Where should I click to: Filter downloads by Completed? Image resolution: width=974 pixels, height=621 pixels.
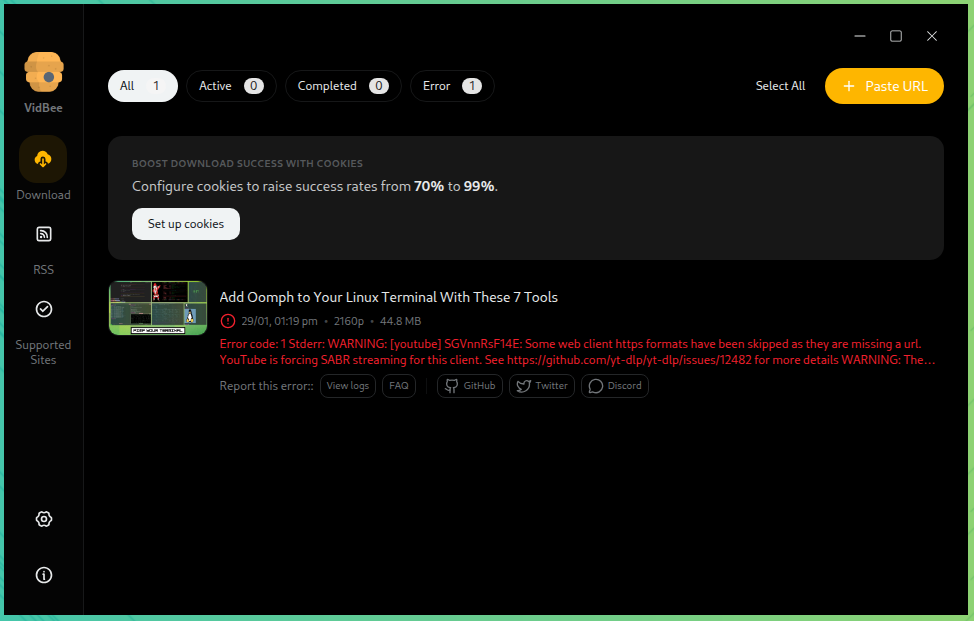[x=343, y=86]
